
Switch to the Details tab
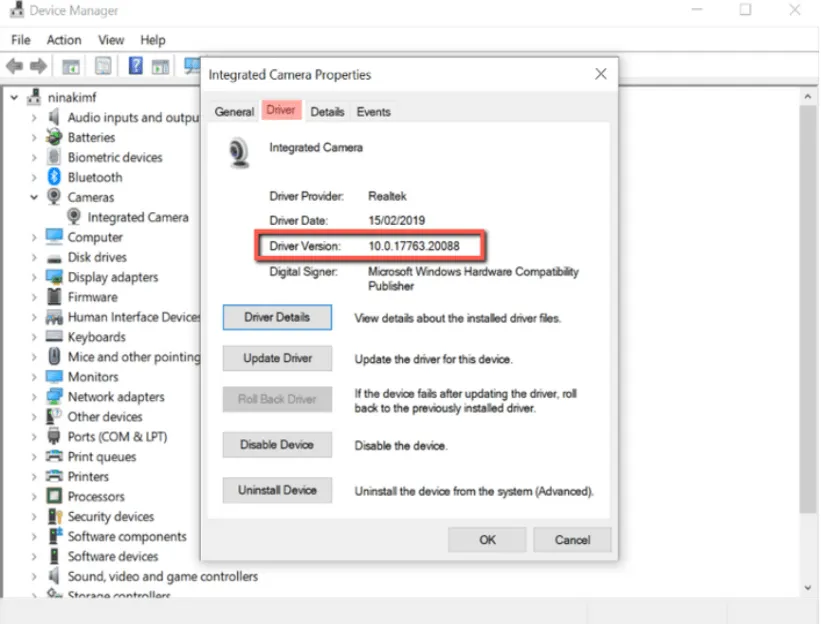pyautogui.click(x=327, y=112)
